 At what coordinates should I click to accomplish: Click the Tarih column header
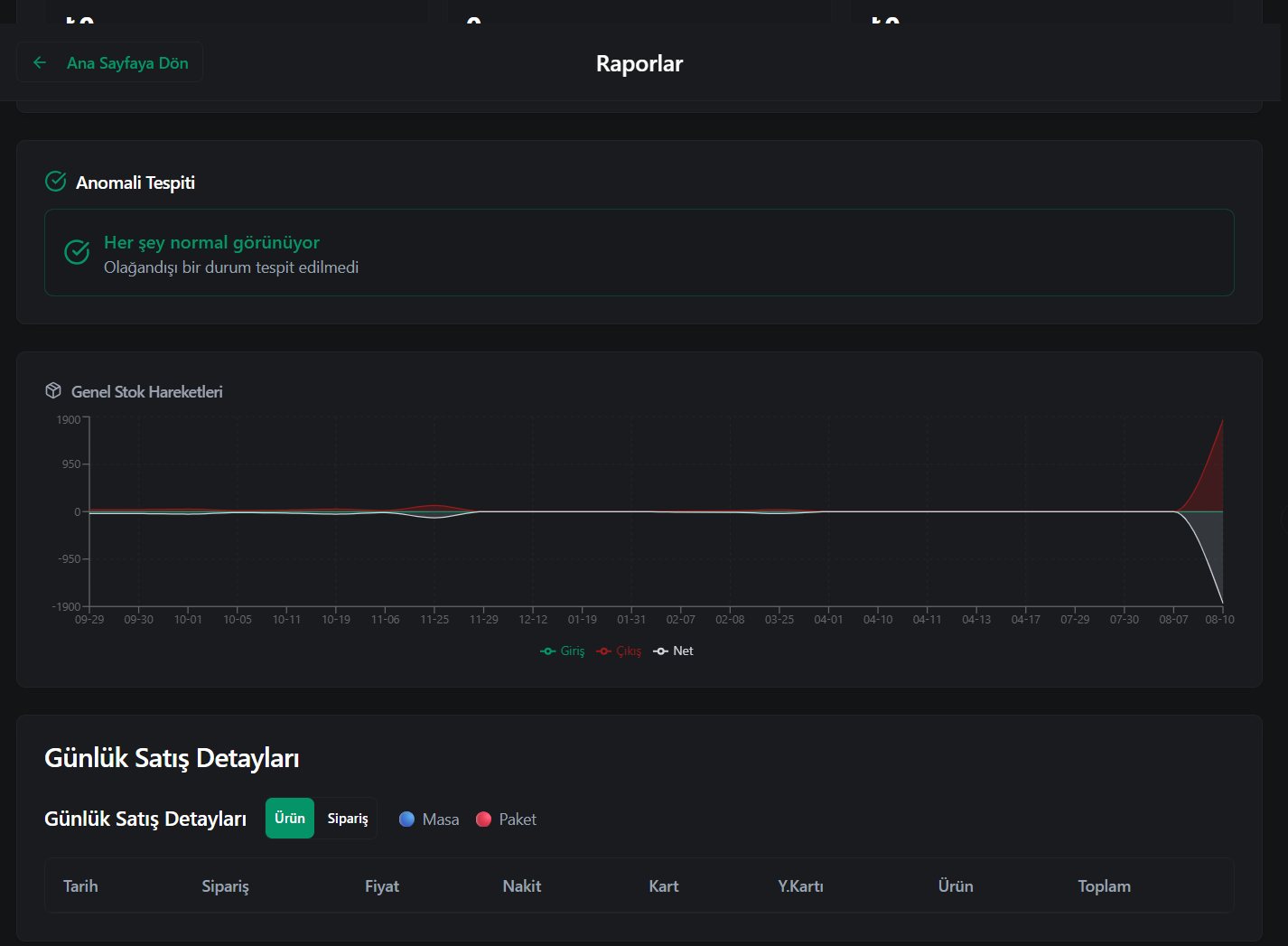coord(80,885)
